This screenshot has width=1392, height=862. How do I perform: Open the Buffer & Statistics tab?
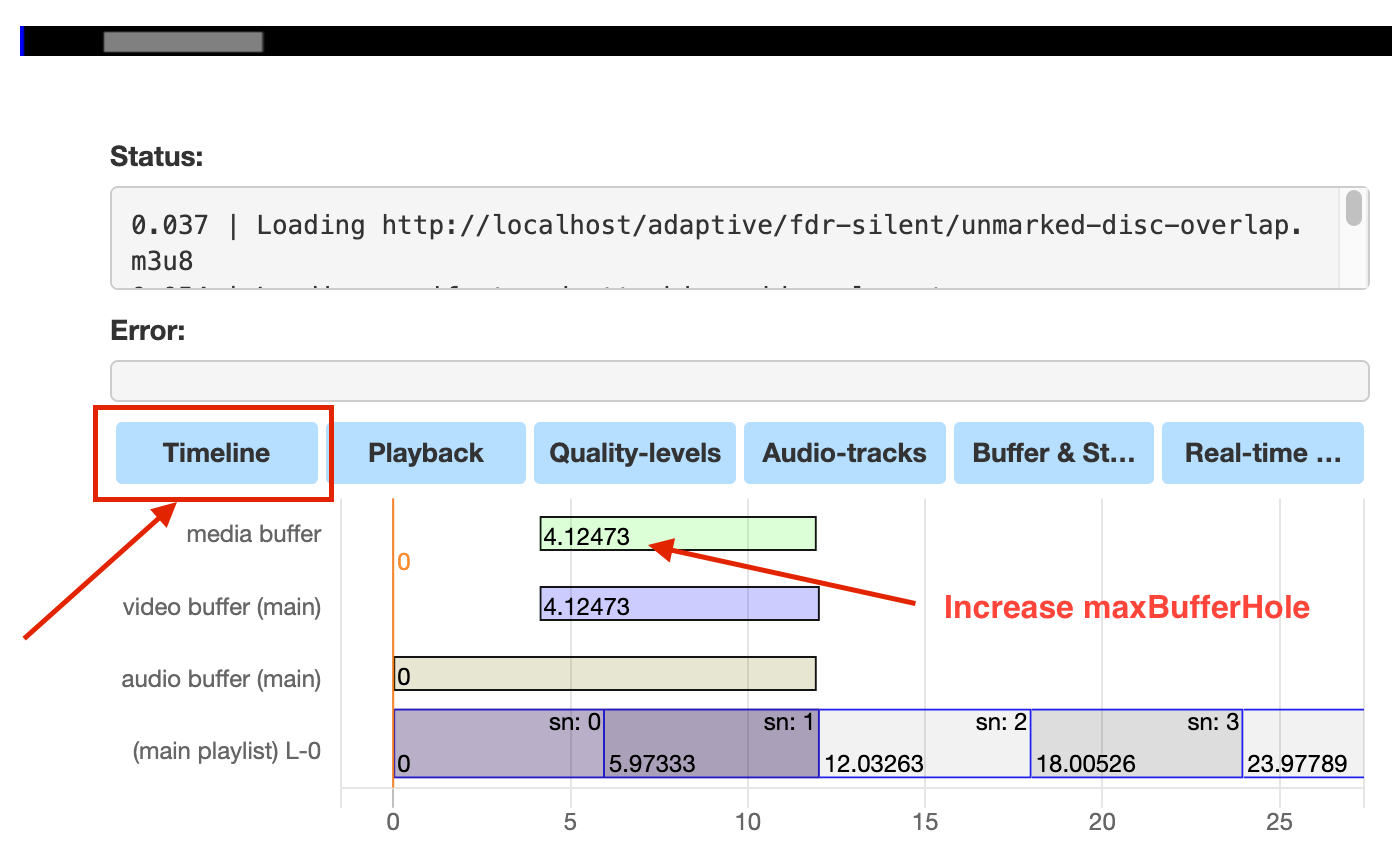click(1053, 452)
